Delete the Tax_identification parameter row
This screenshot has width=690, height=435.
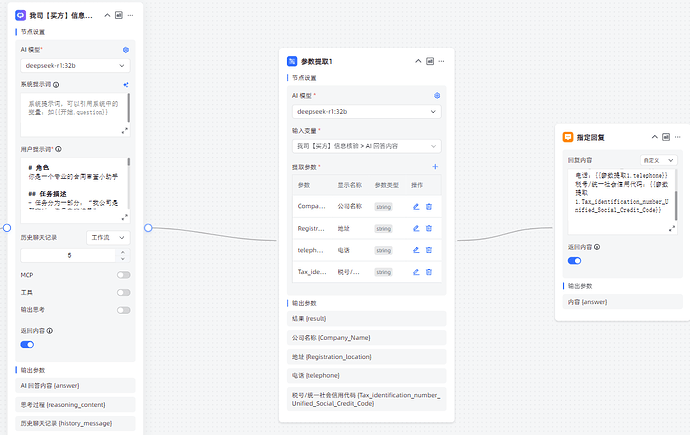(429, 272)
